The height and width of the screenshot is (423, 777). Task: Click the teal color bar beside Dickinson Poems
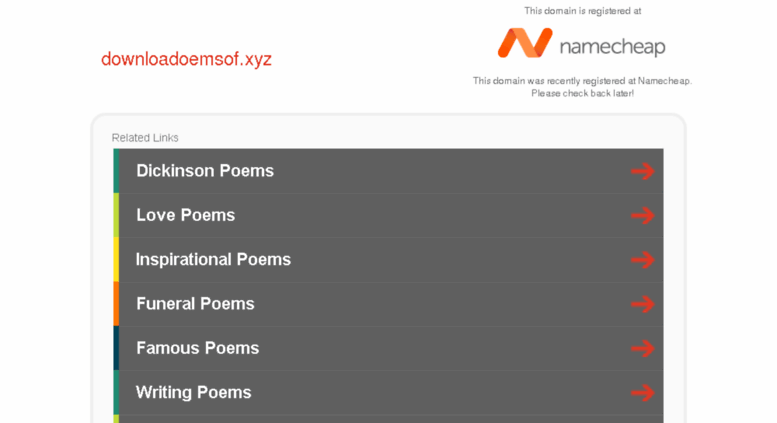pyautogui.click(x=116, y=171)
